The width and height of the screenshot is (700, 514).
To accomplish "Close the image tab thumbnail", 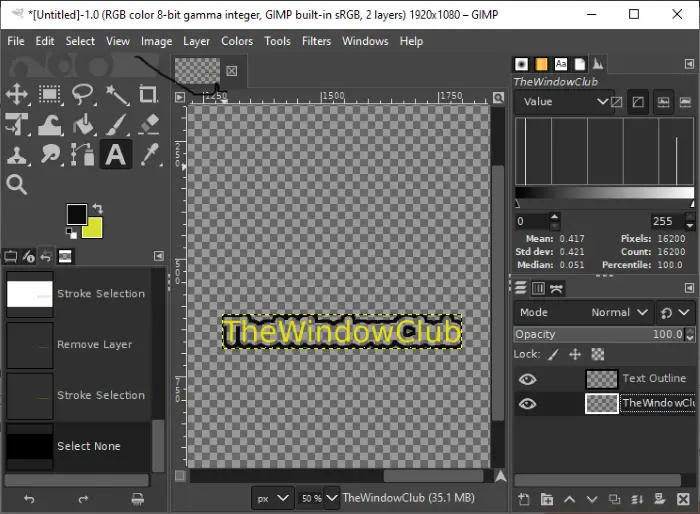I will pos(232,71).
